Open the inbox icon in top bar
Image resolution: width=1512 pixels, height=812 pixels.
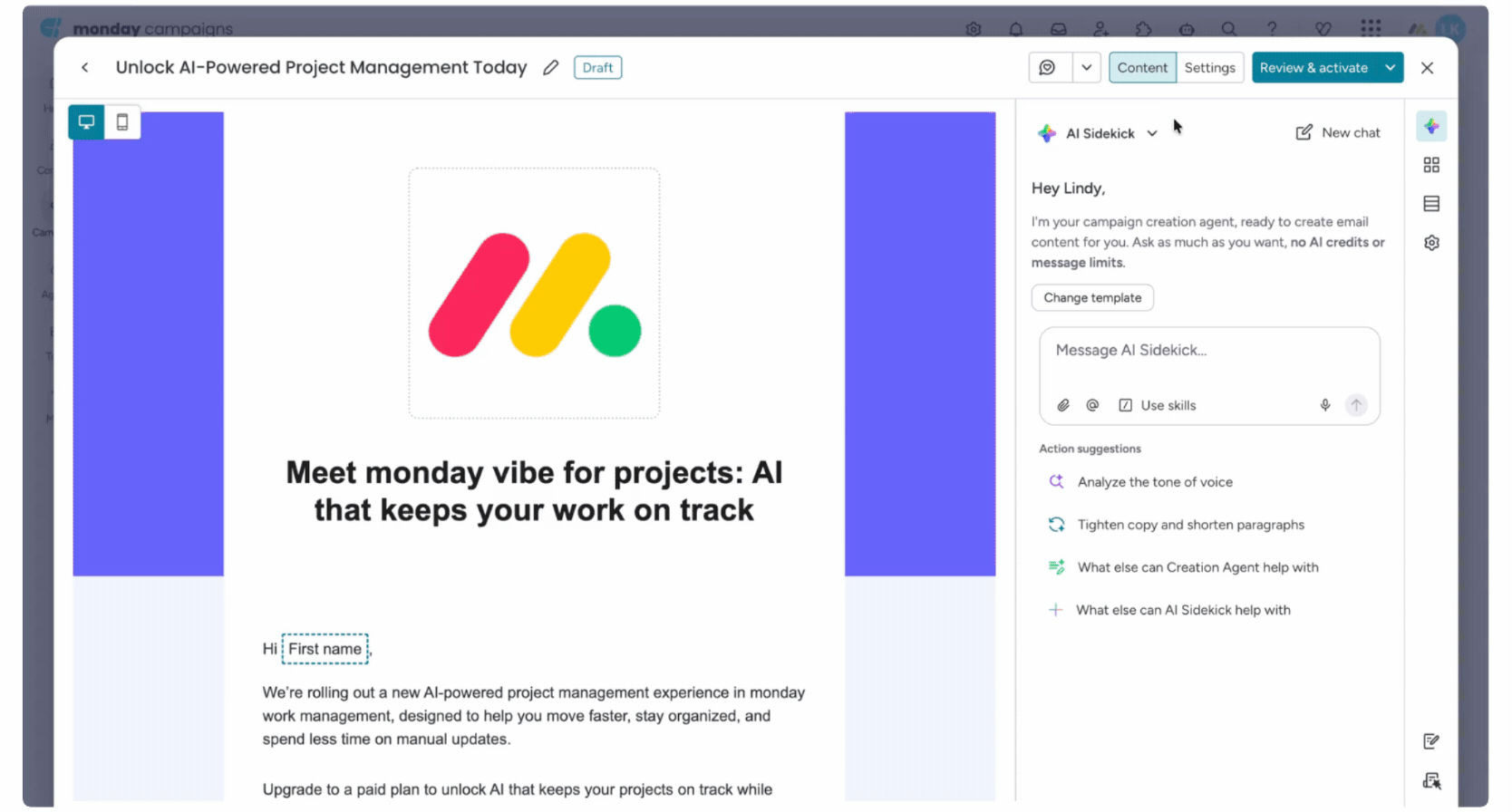(1058, 29)
